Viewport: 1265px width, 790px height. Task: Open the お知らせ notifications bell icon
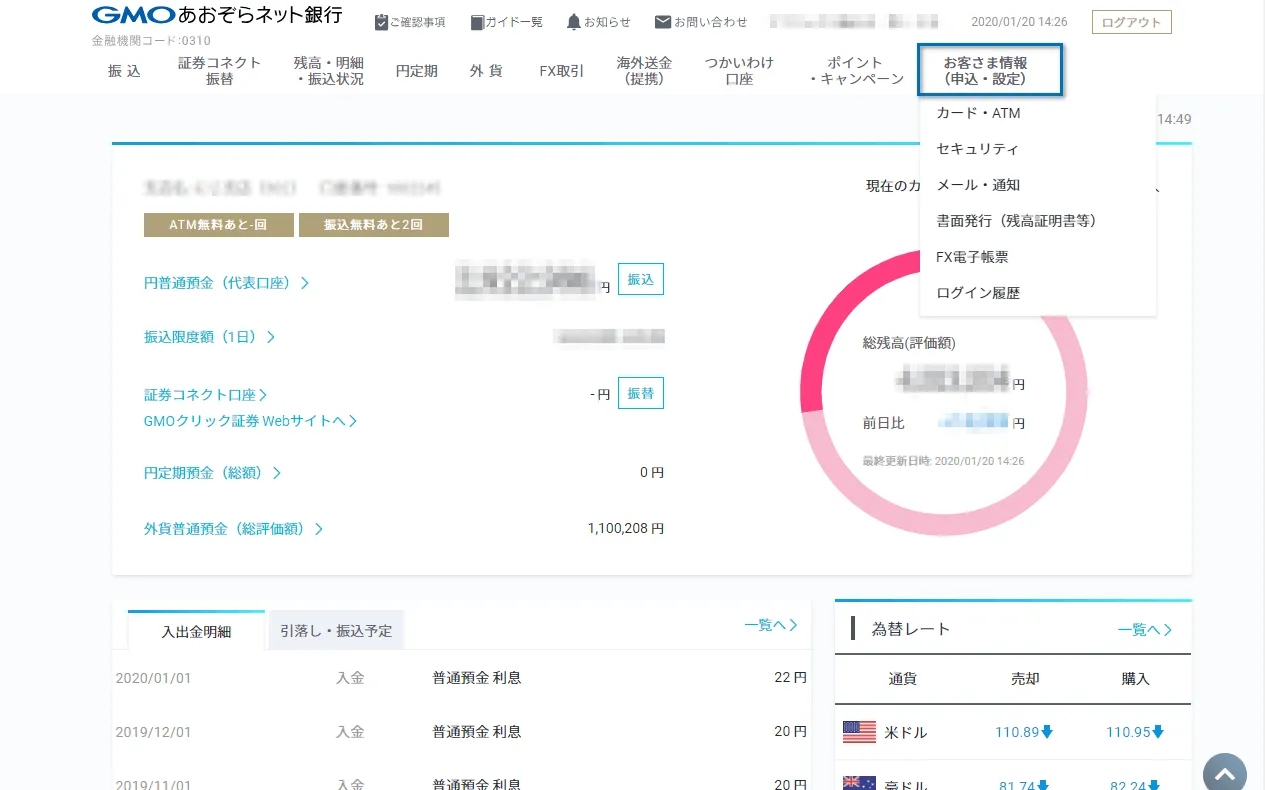tap(573, 21)
